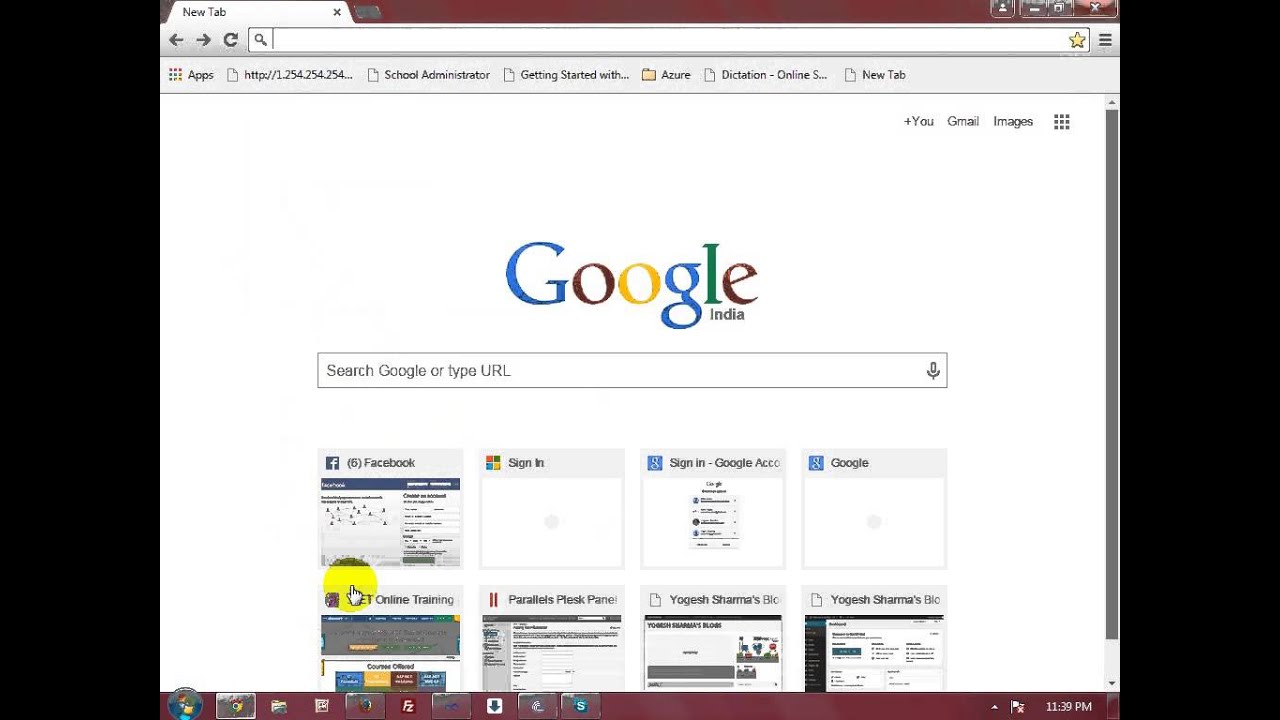Click the Search Google or type URL box

632,371
